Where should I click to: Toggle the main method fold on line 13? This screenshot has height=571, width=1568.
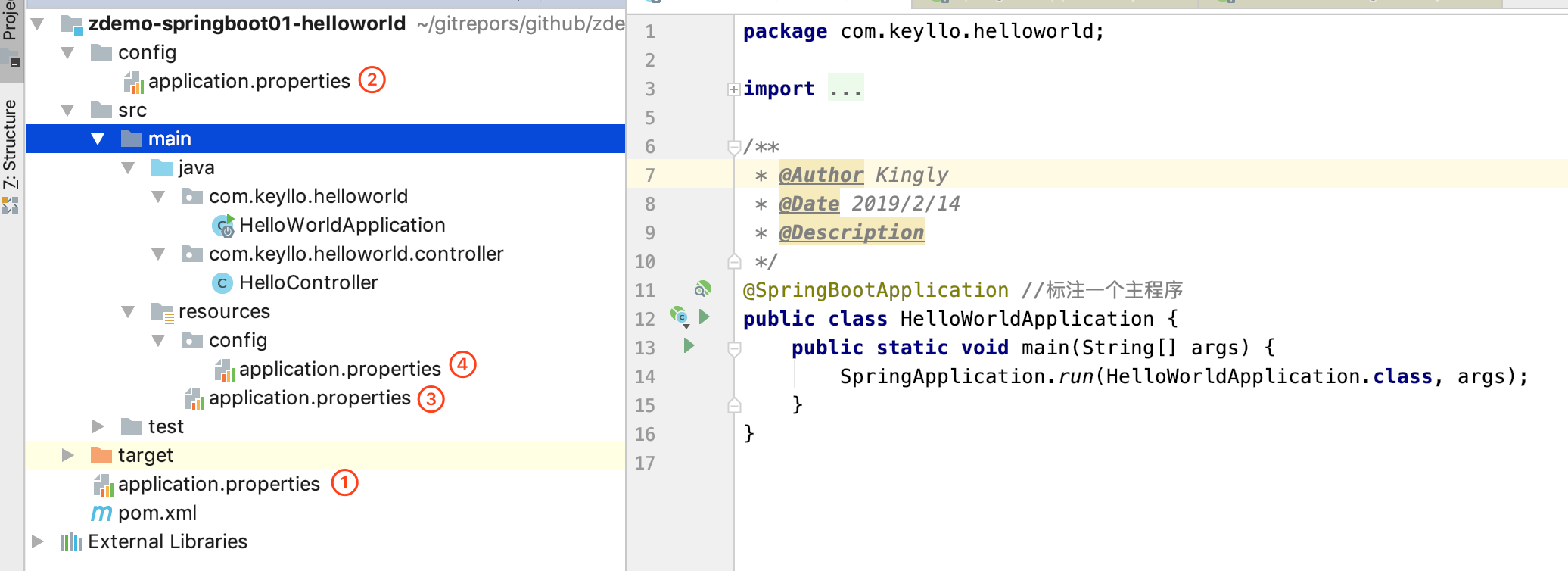tap(733, 348)
